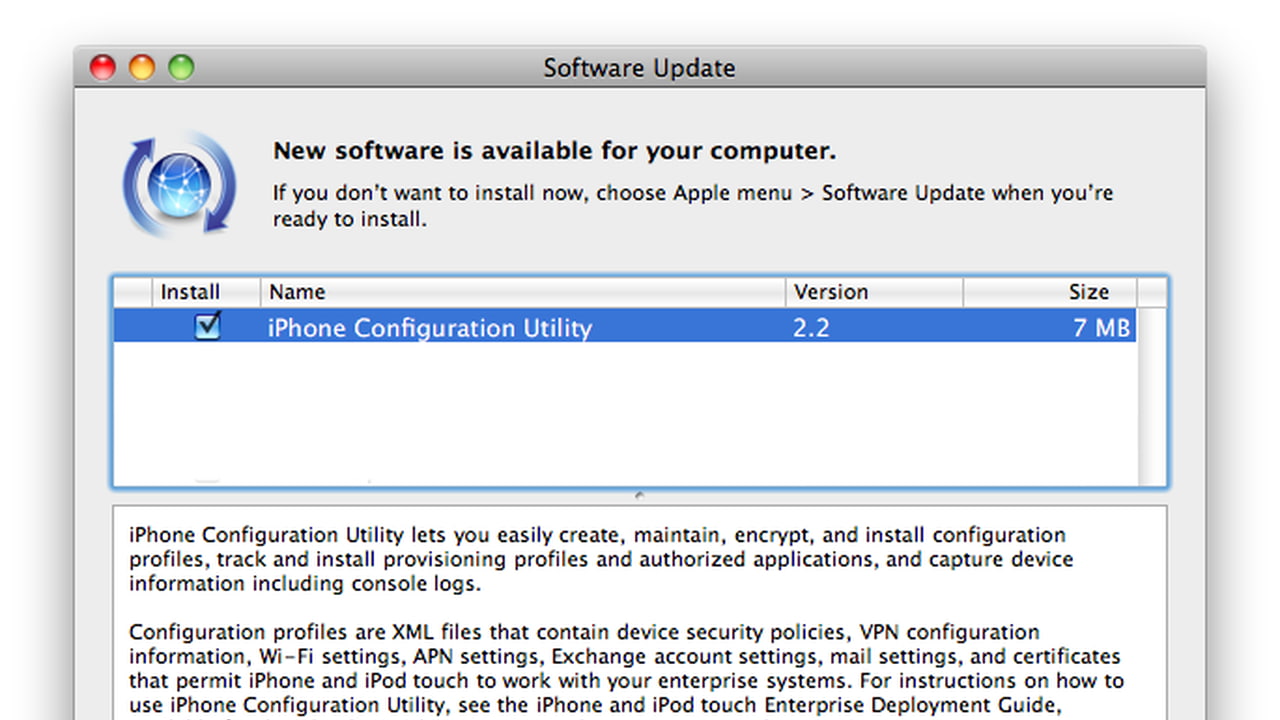1280x720 pixels.
Task: Zoom the Software Update window with green button
Action: (181, 67)
